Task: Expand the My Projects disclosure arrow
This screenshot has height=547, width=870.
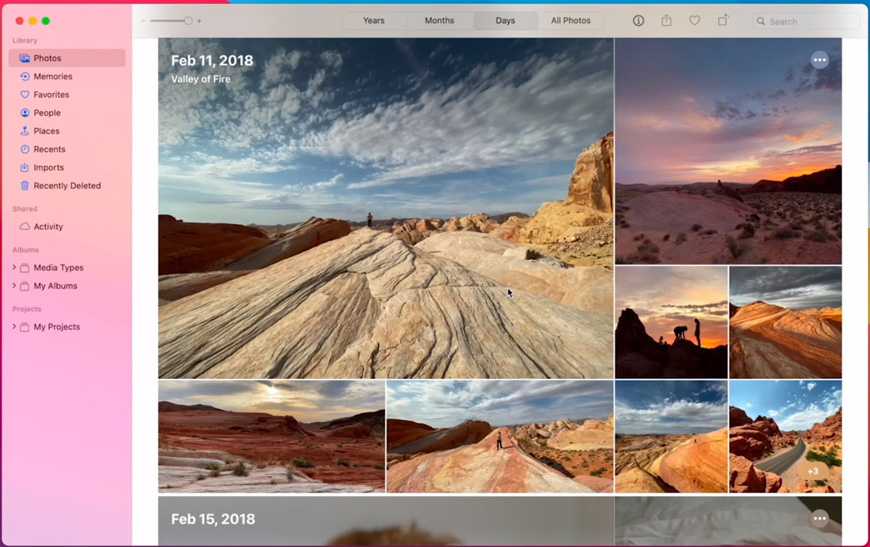Action: [14, 327]
